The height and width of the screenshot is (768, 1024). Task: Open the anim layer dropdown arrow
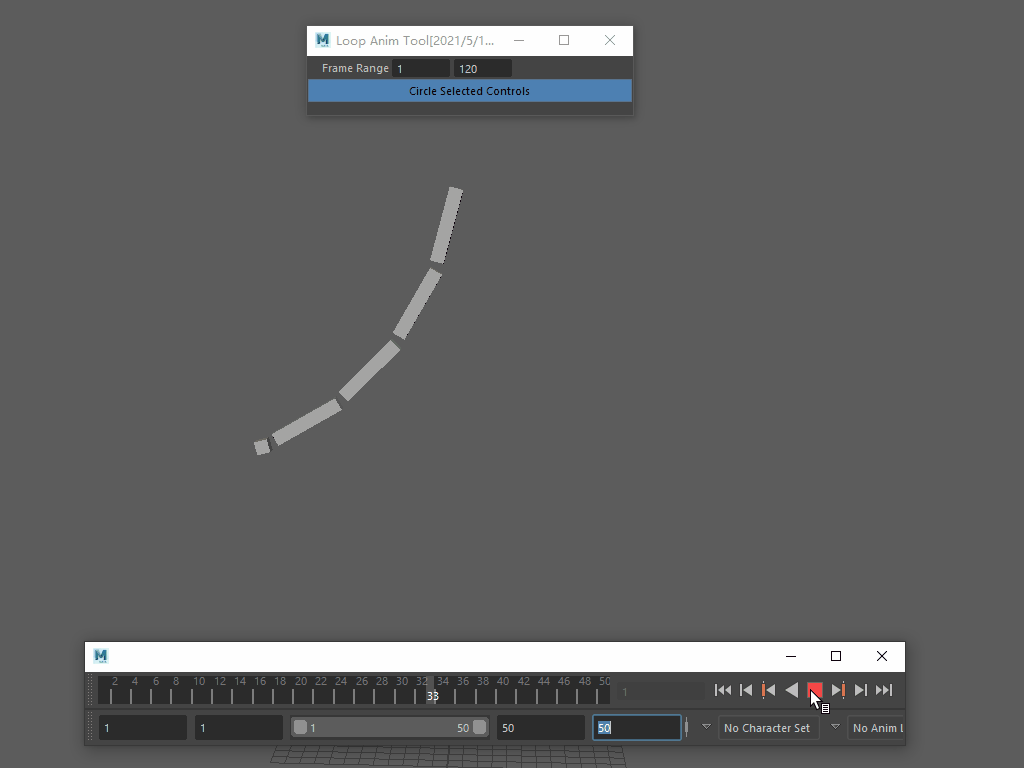point(836,727)
